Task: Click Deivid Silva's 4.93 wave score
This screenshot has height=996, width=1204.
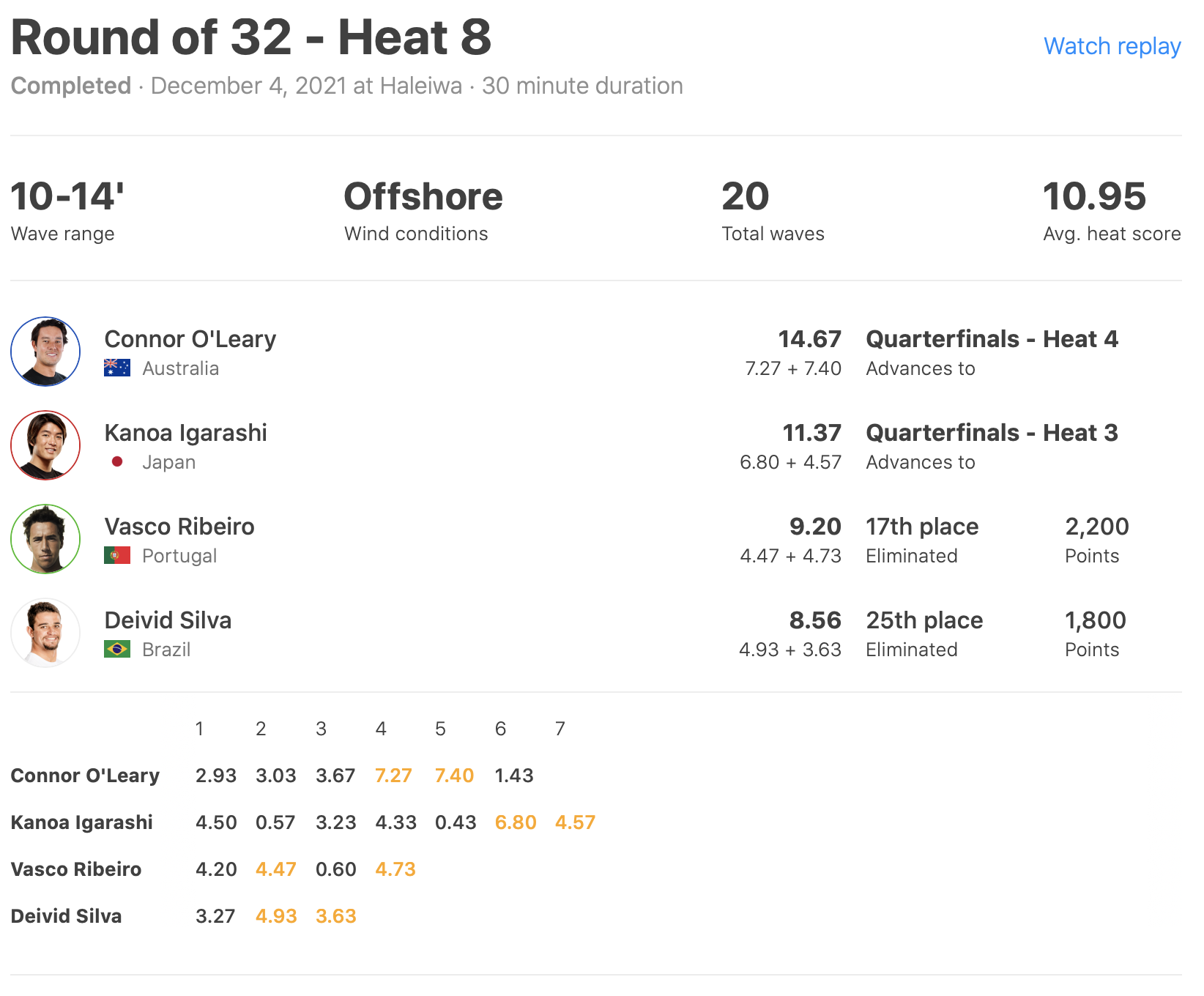Action: click(276, 916)
